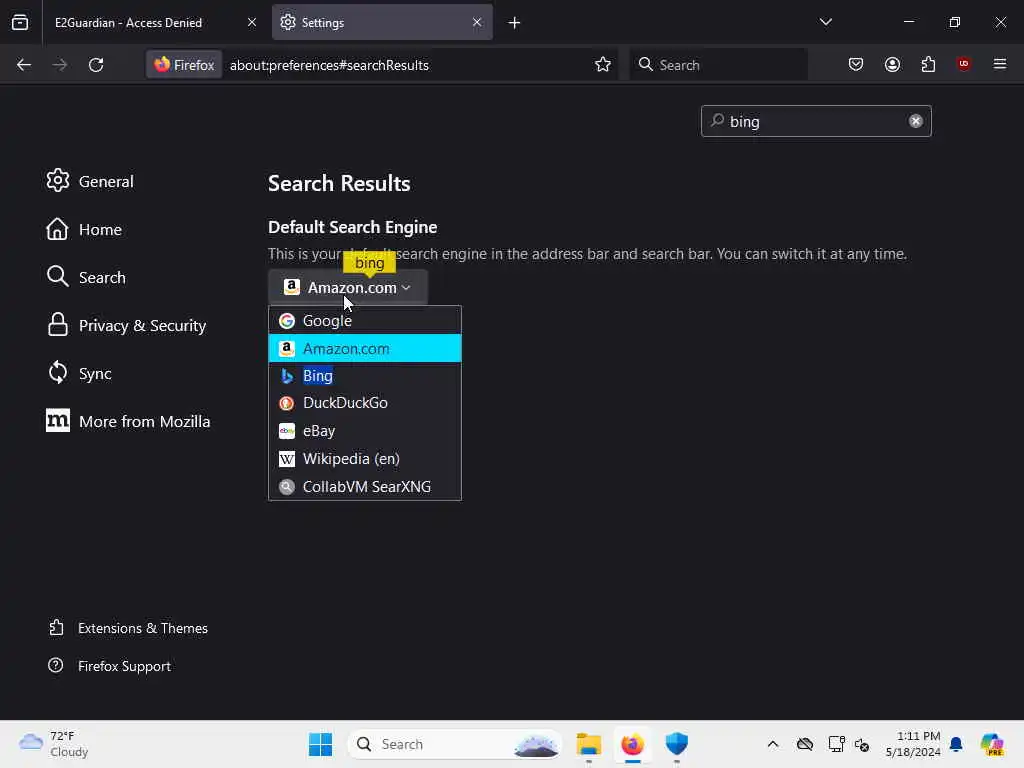Open the notification bell in the tray
1024x768 pixels.
click(956, 744)
